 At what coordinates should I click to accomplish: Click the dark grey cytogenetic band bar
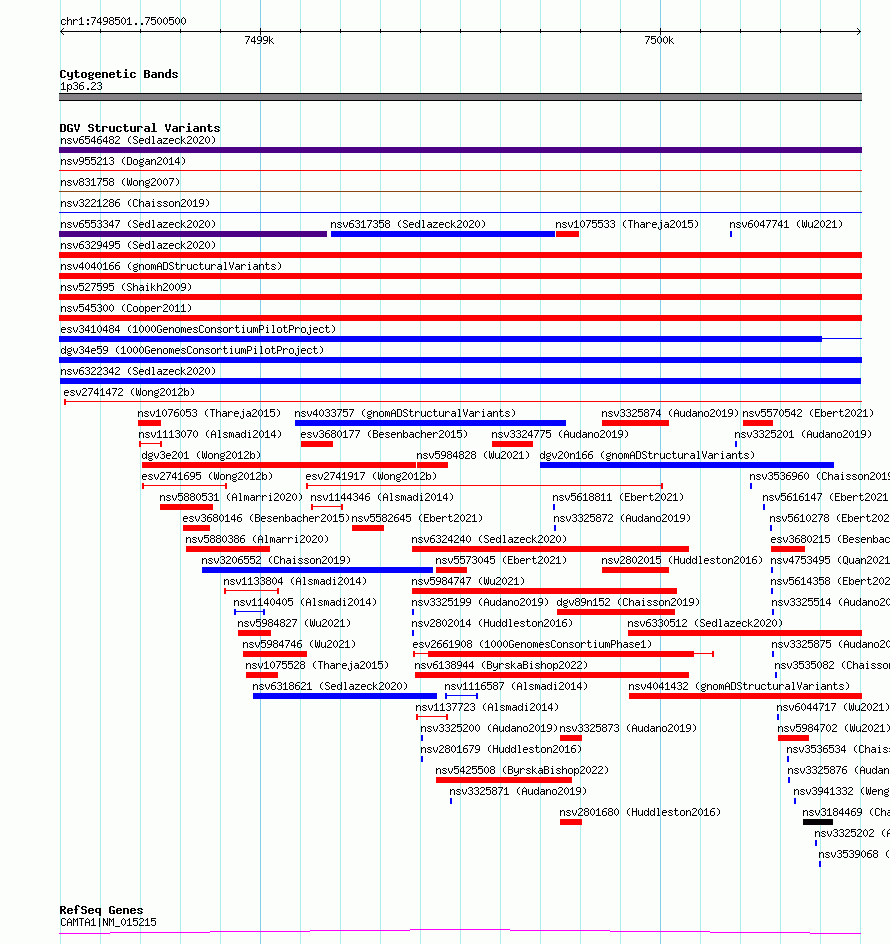point(461,97)
